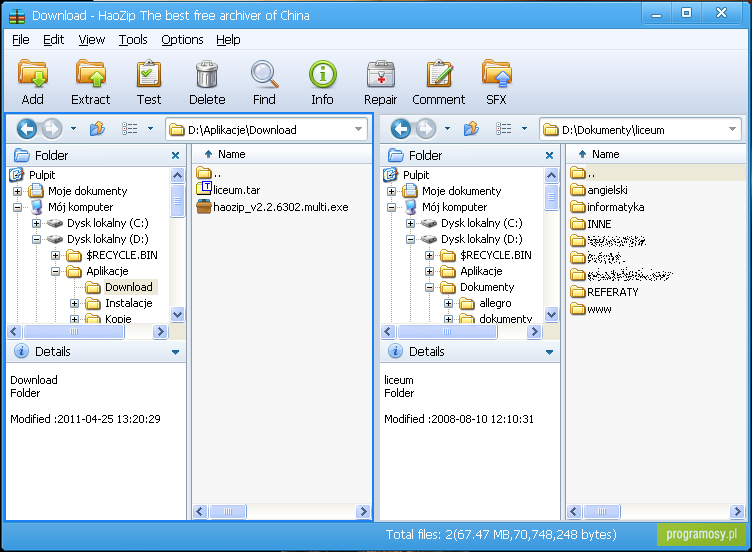This screenshot has height=552, width=752.
Task: Collapse the left Details panel
Action: click(x=176, y=352)
